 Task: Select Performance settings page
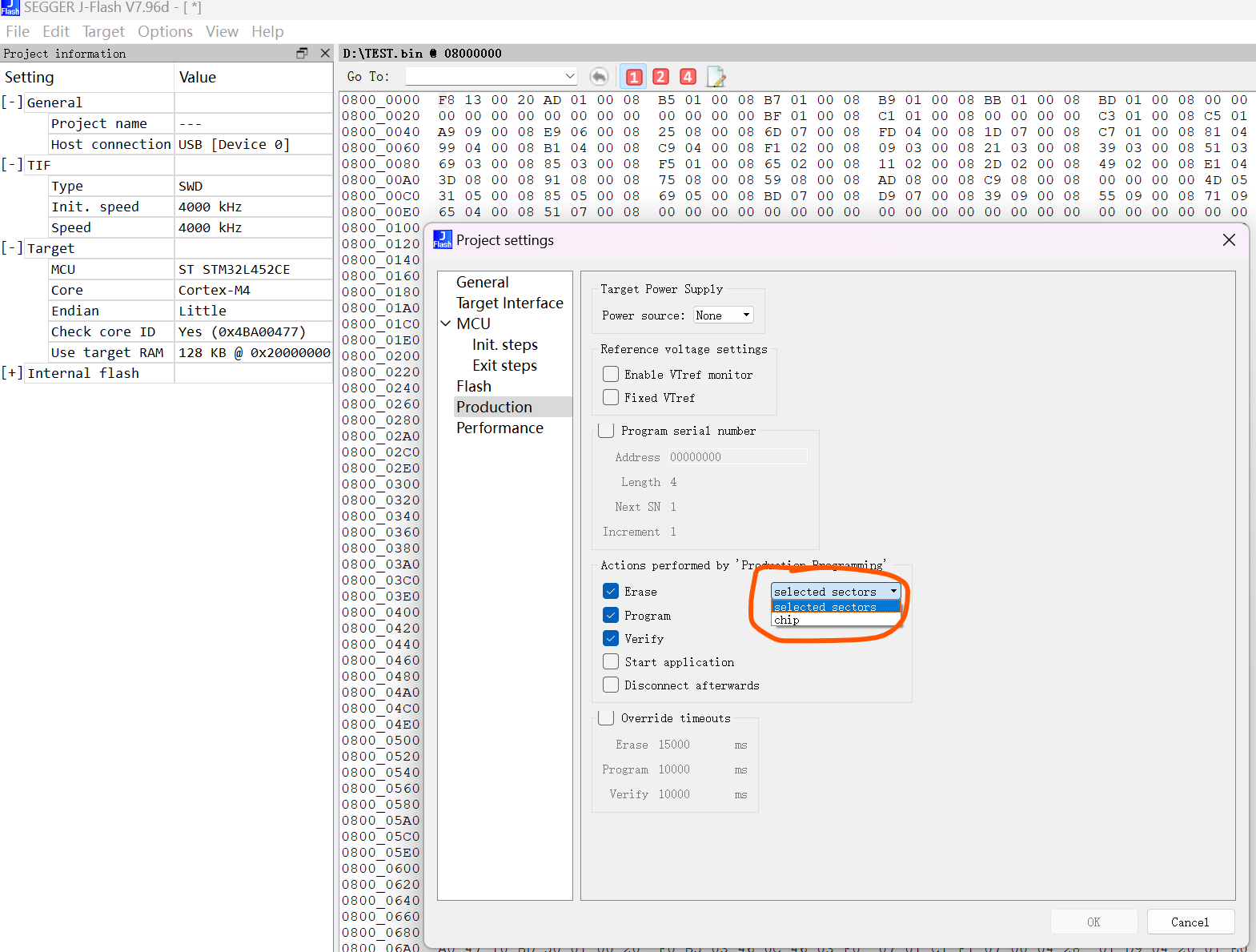(x=500, y=428)
